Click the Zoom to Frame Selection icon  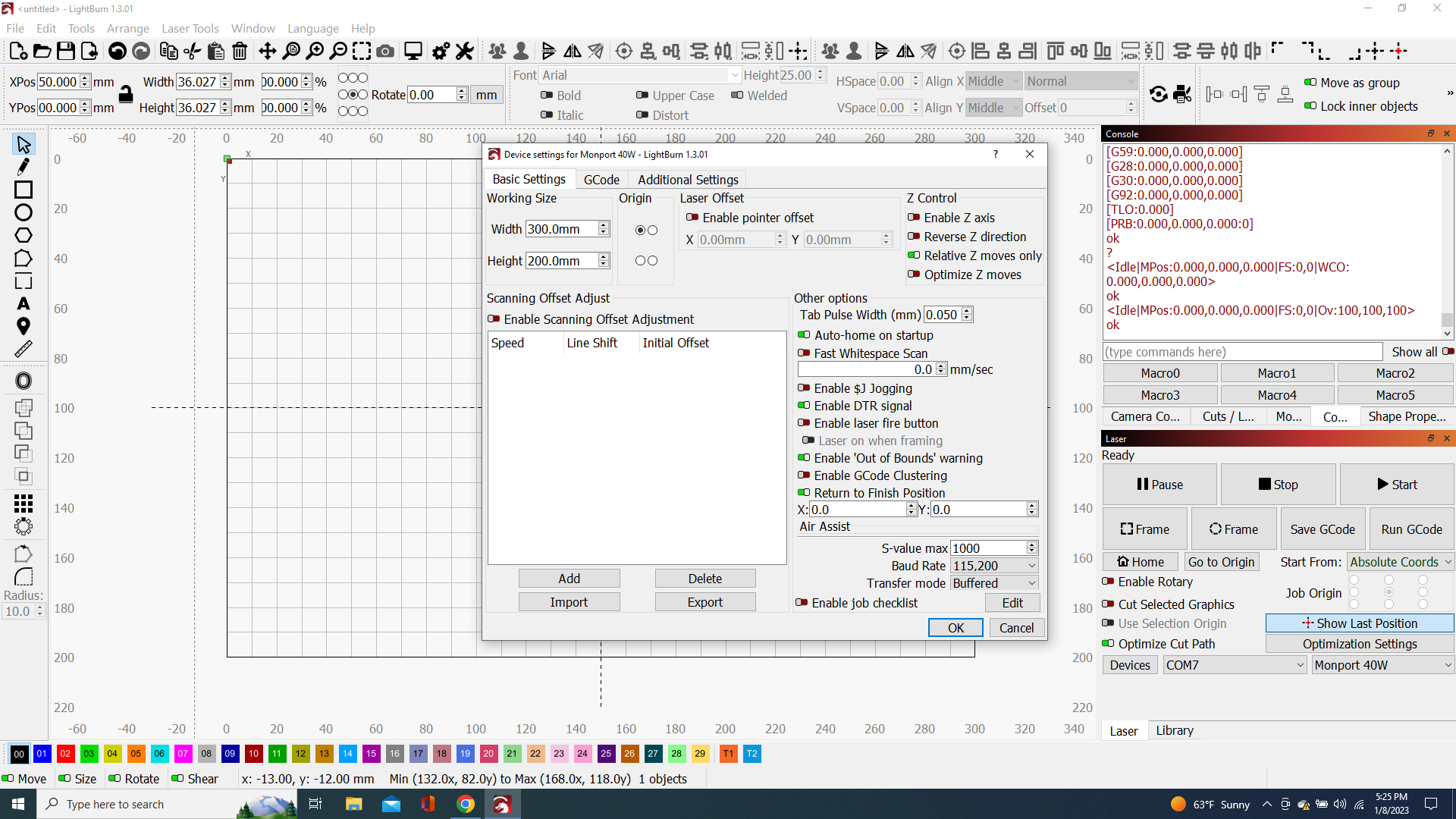point(362,51)
